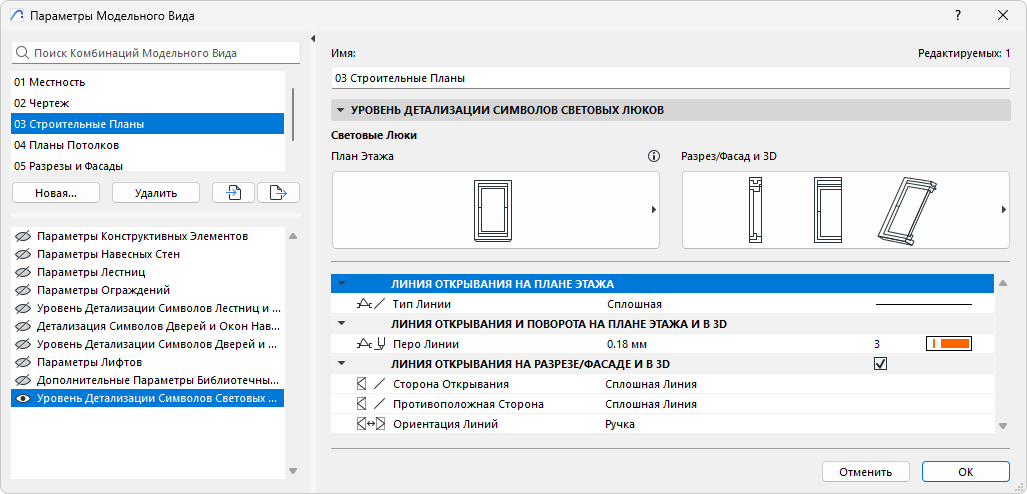Viewport: 1027px width, 494px height.
Task: Click the crossed eye beside Детализация Символов Дверей и Окон
Action: pyautogui.click(x=24, y=326)
